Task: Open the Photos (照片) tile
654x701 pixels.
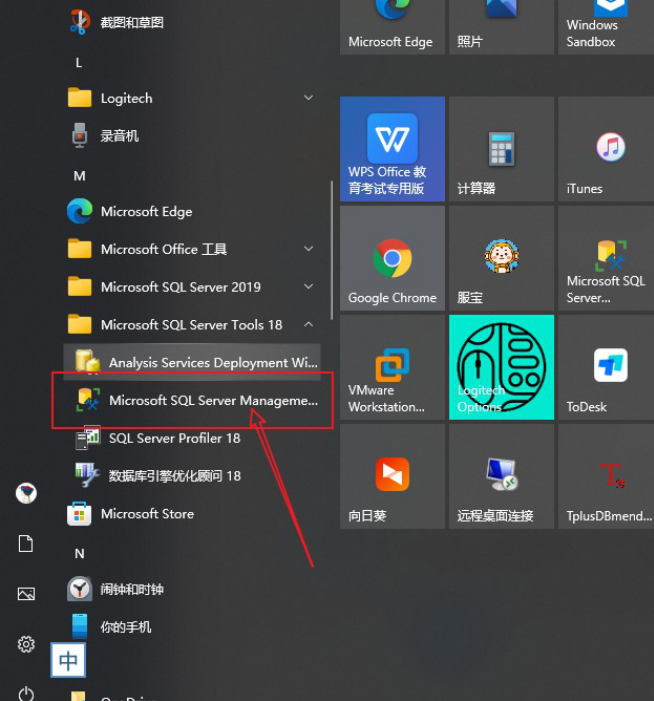Action: [502, 27]
